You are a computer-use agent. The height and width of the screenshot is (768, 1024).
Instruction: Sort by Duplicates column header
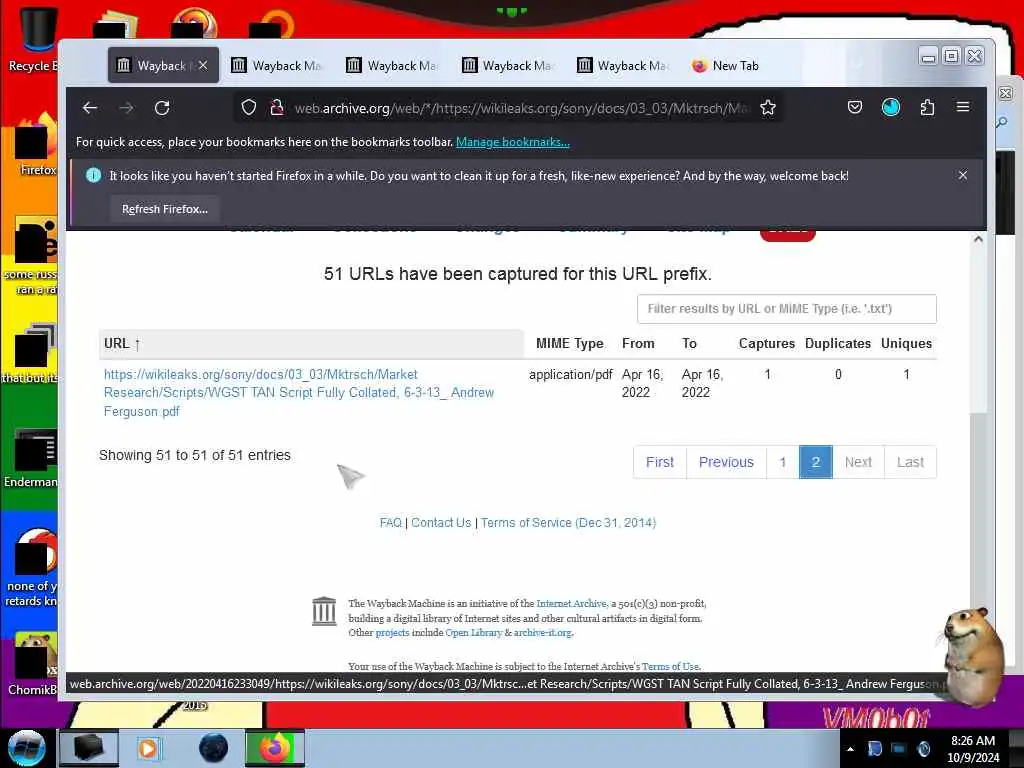[838, 344]
